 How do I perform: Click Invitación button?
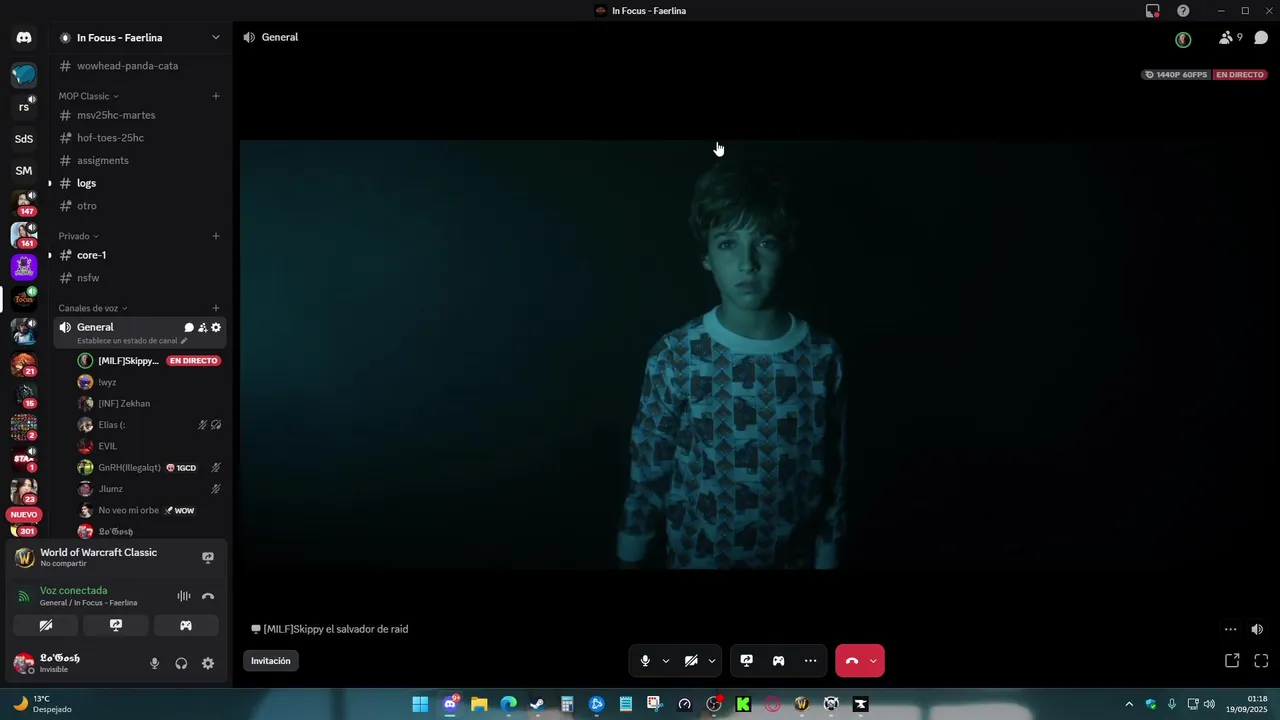[x=271, y=661]
